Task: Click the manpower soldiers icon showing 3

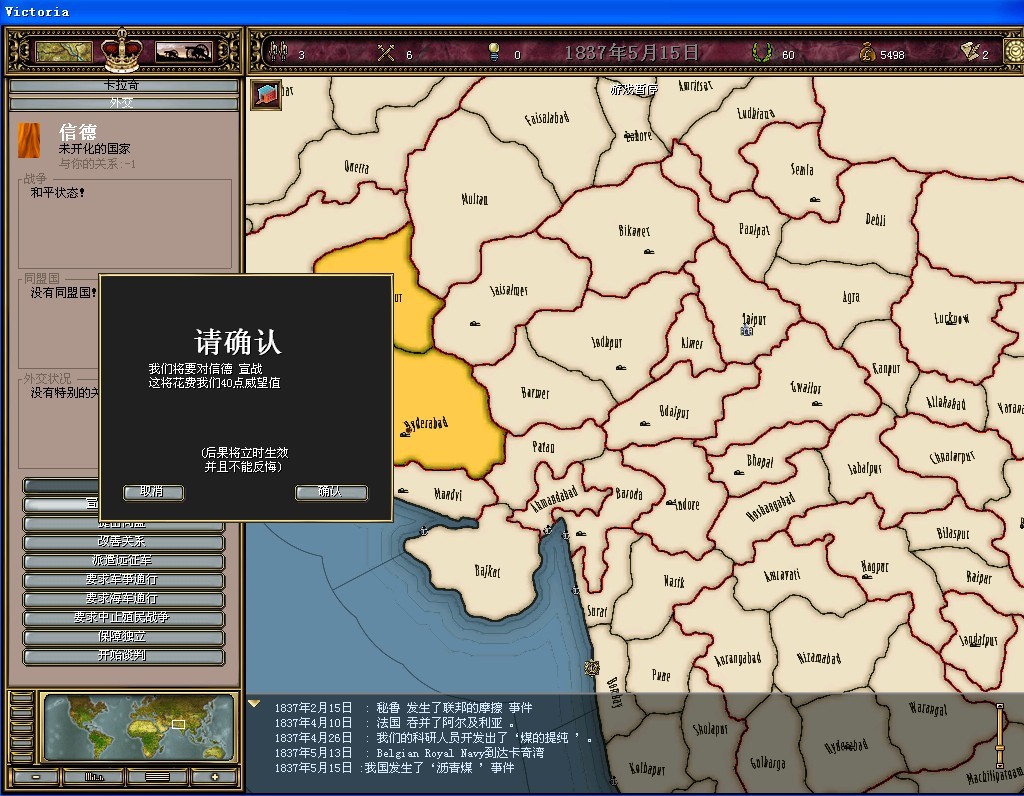Action: 279,51
